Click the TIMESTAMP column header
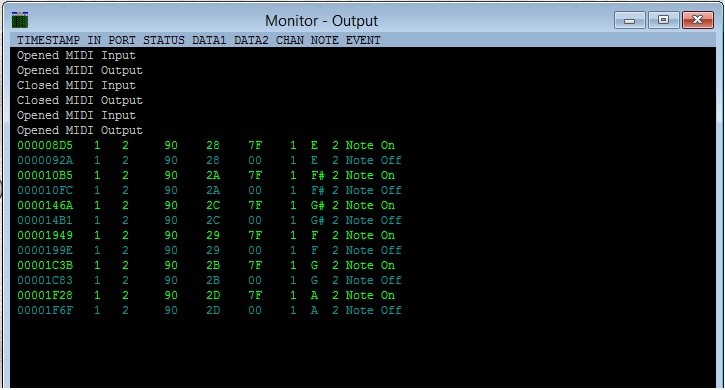 point(49,40)
